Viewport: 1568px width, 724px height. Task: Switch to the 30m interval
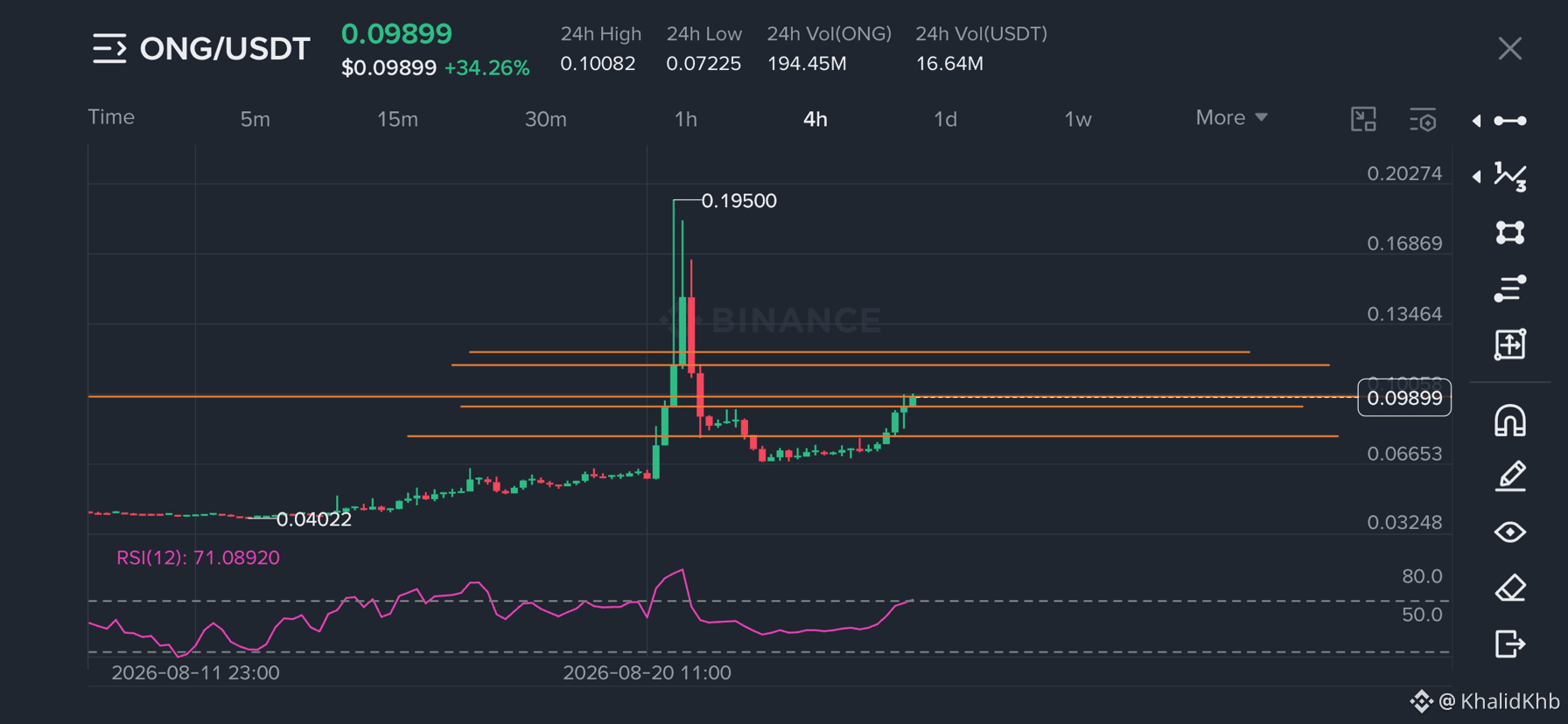tap(545, 119)
